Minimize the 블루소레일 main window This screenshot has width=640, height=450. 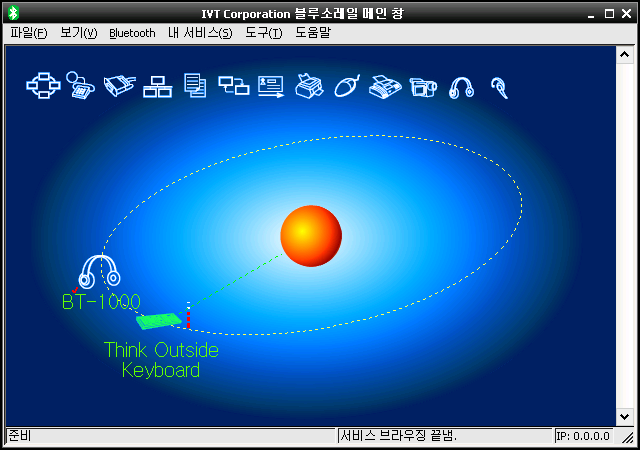[x=591, y=14]
